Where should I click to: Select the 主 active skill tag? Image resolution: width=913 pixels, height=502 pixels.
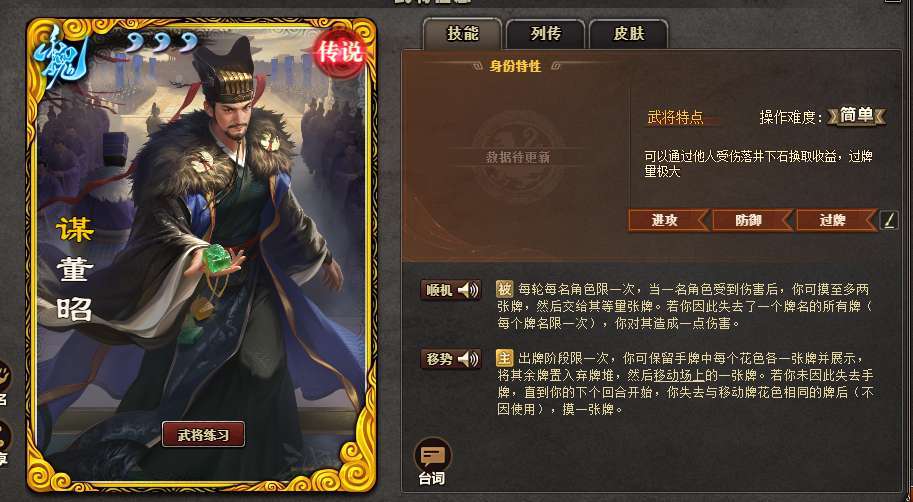(x=504, y=358)
